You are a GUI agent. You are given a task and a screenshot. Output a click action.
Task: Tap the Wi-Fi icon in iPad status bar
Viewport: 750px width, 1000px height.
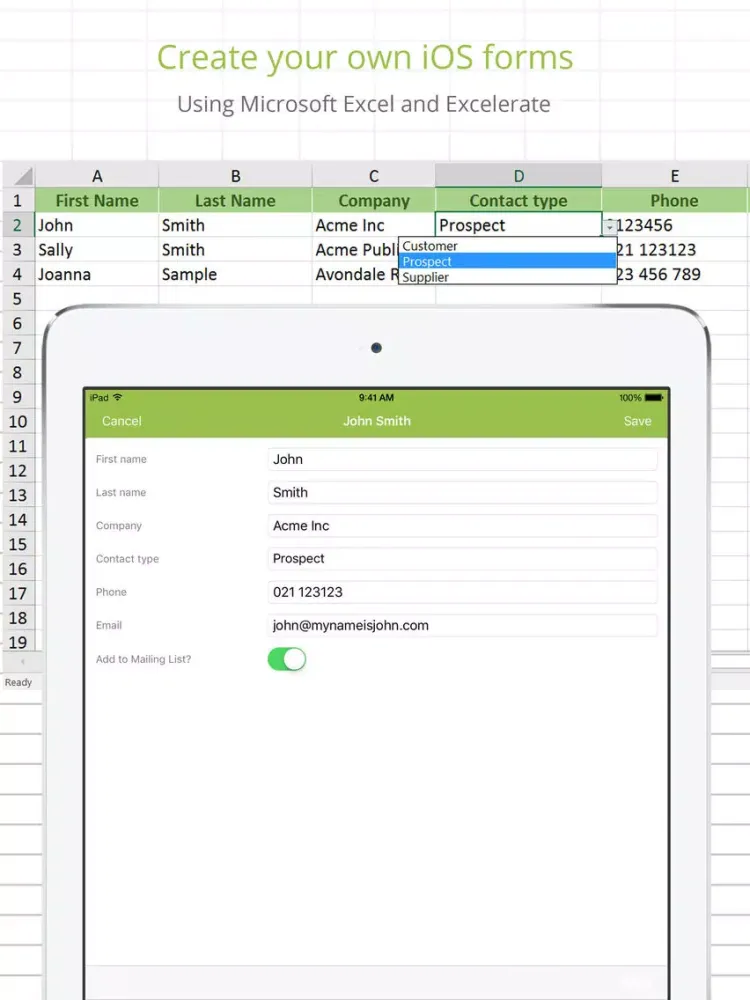[118, 398]
